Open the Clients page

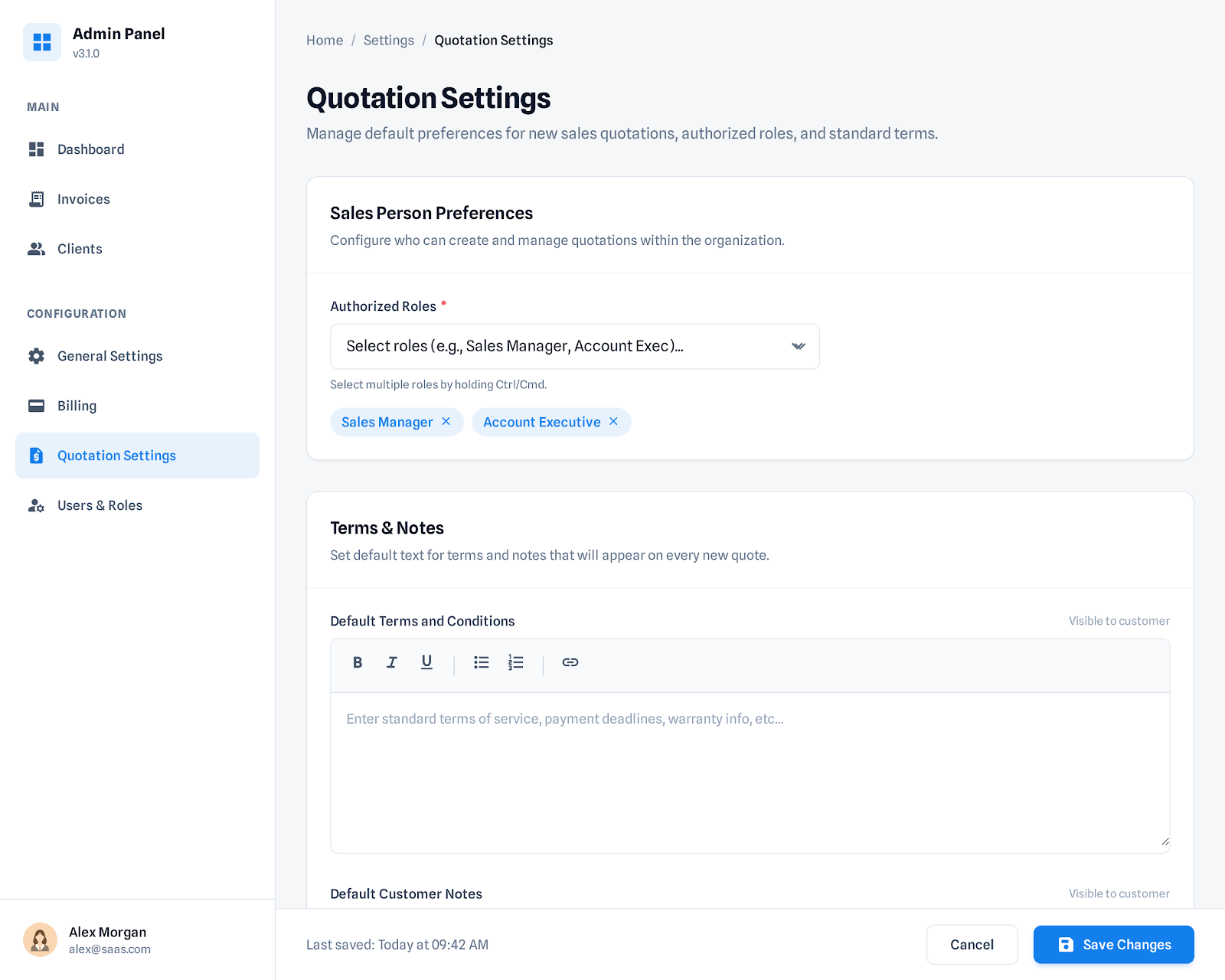click(80, 249)
